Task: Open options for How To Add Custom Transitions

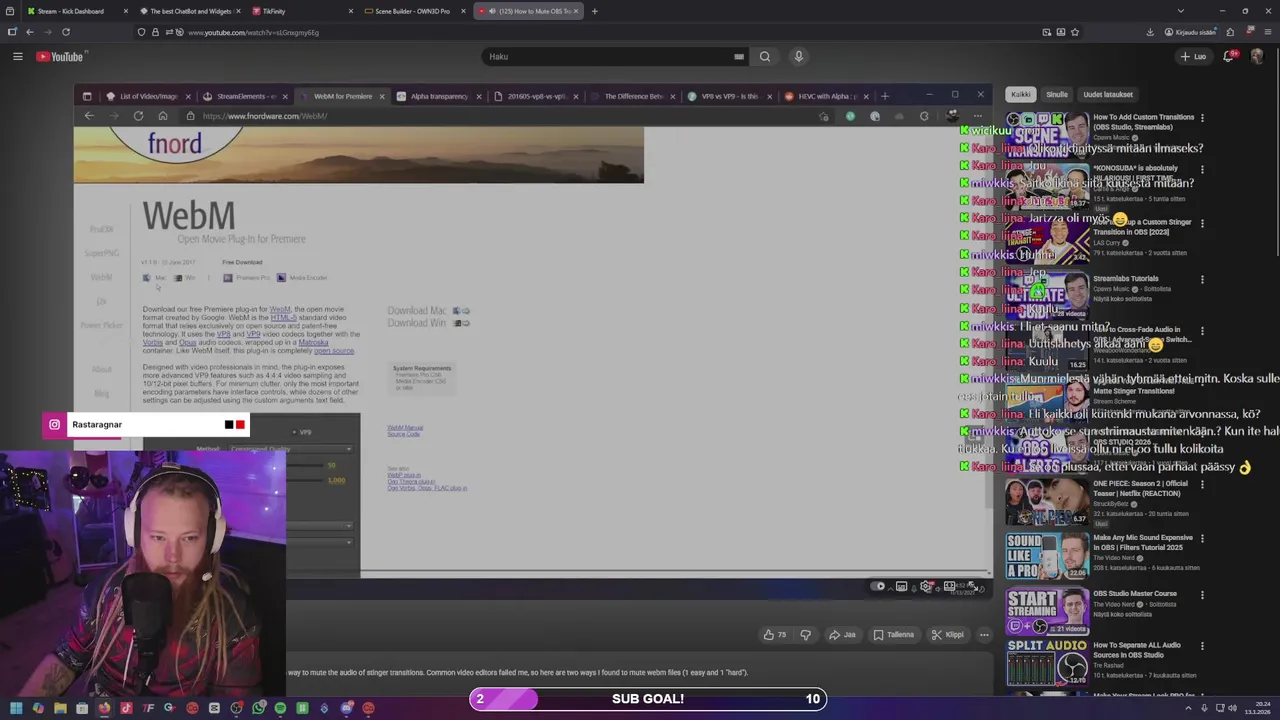Action: coord(1202,118)
